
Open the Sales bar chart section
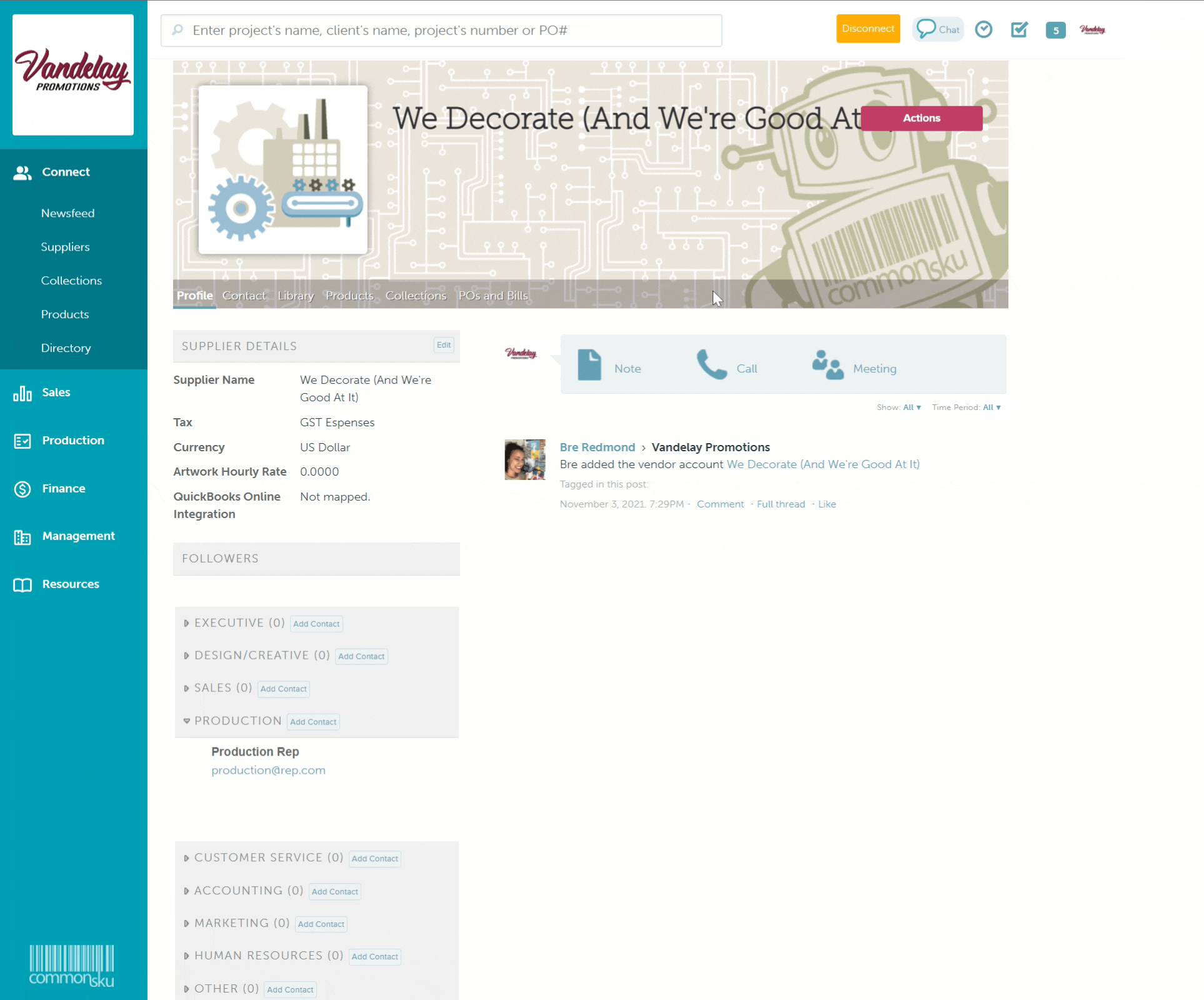(x=56, y=392)
